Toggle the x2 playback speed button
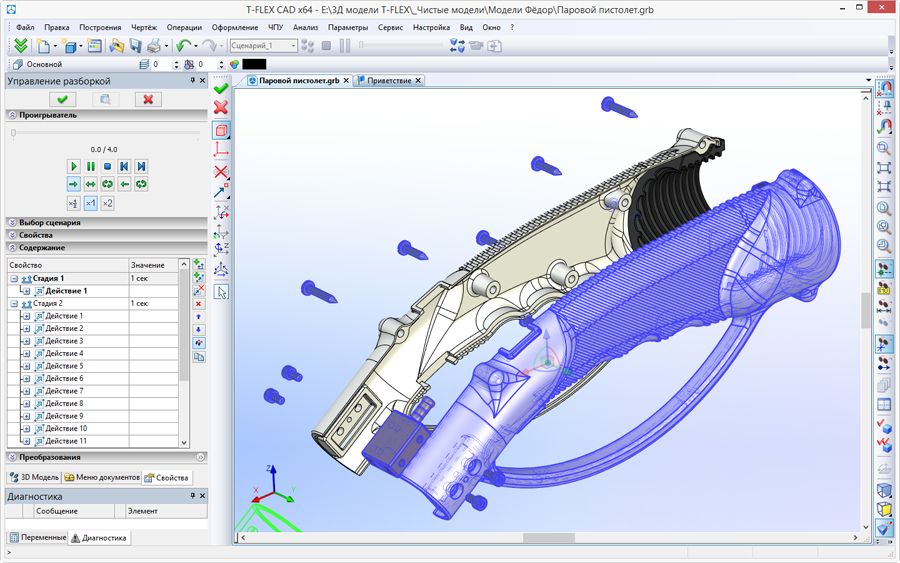 click(107, 203)
